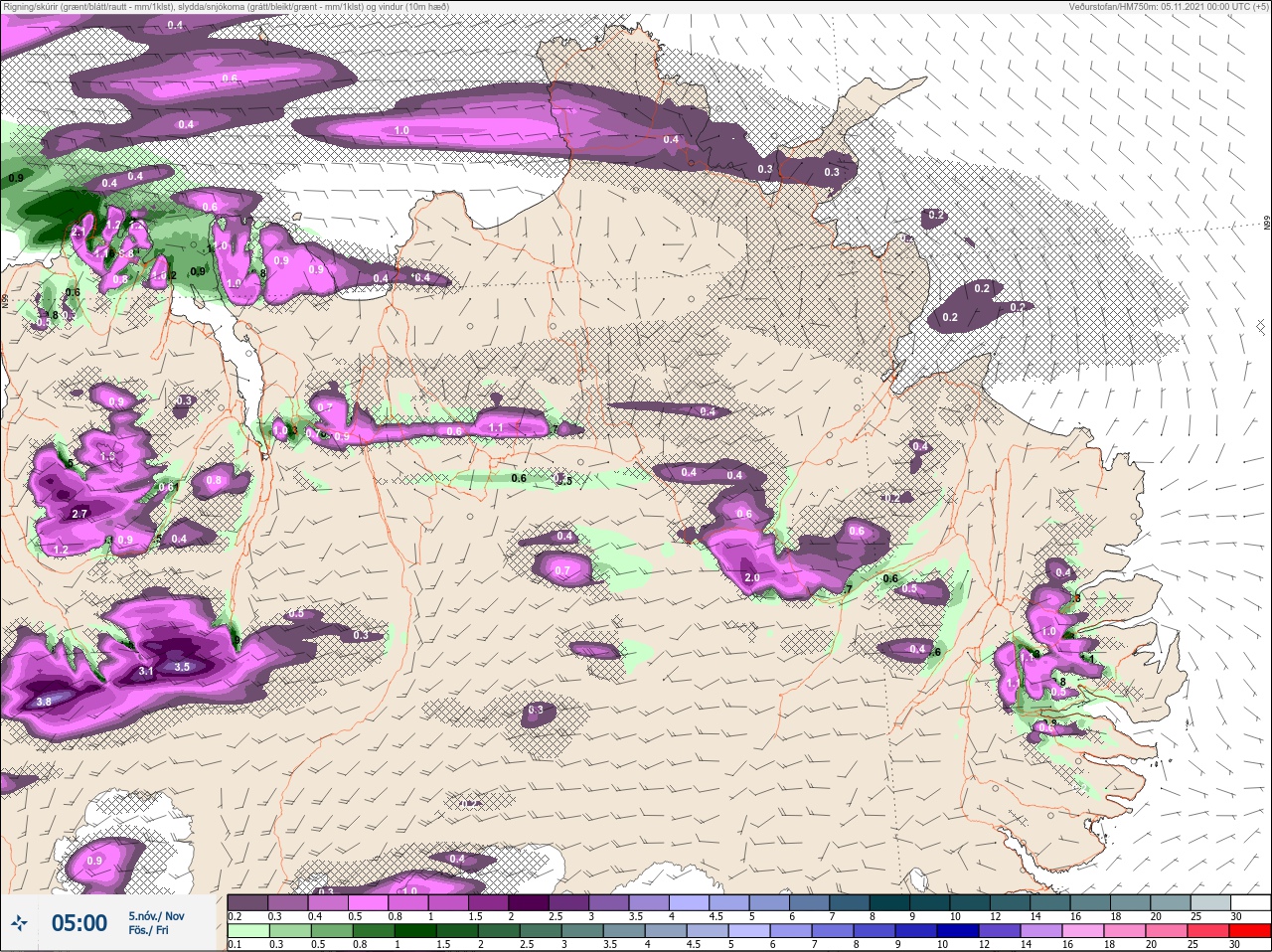Click the Veðurstofan compass logo icon
1272x952 pixels.
click(19, 924)
